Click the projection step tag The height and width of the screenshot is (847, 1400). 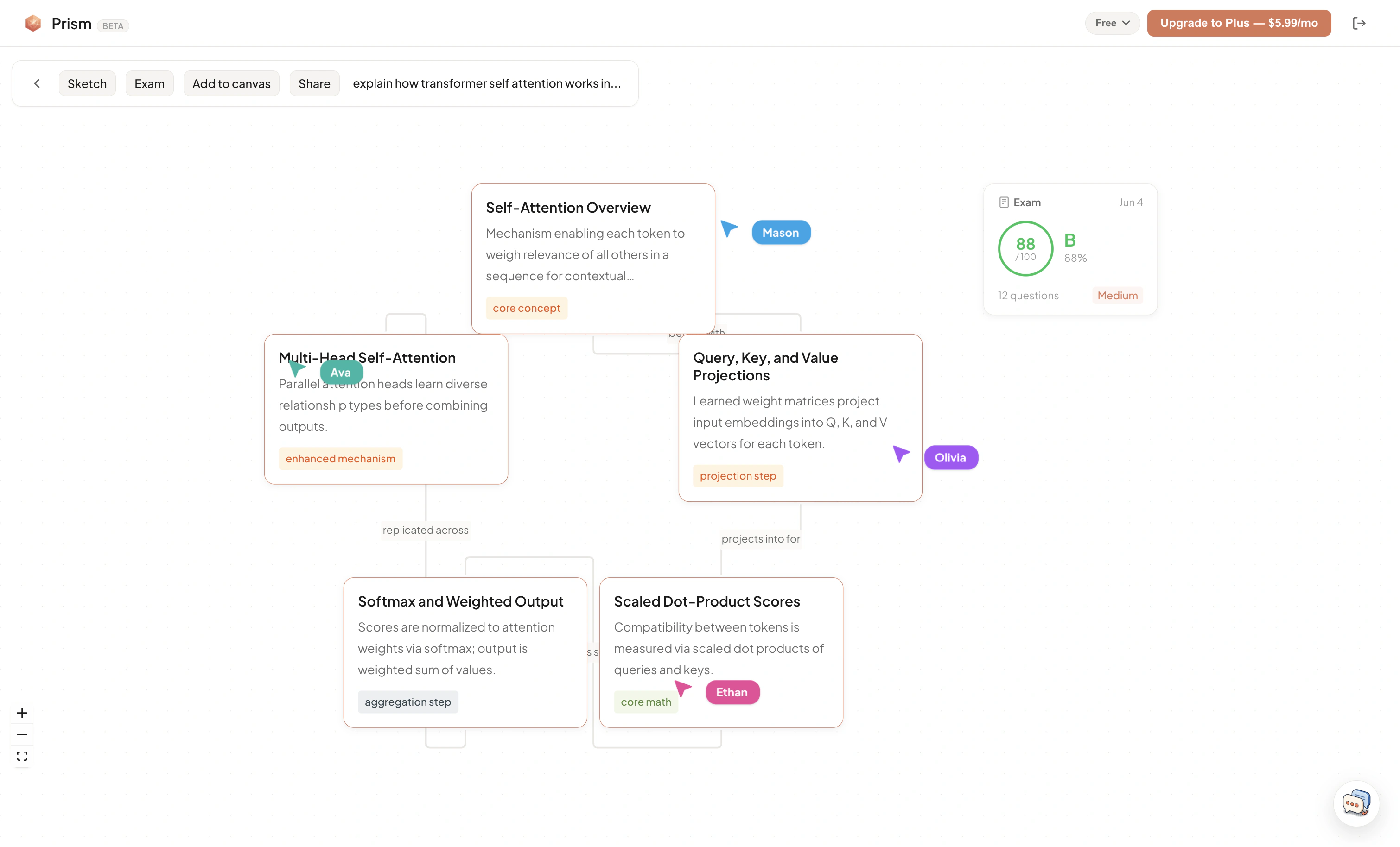738,475
